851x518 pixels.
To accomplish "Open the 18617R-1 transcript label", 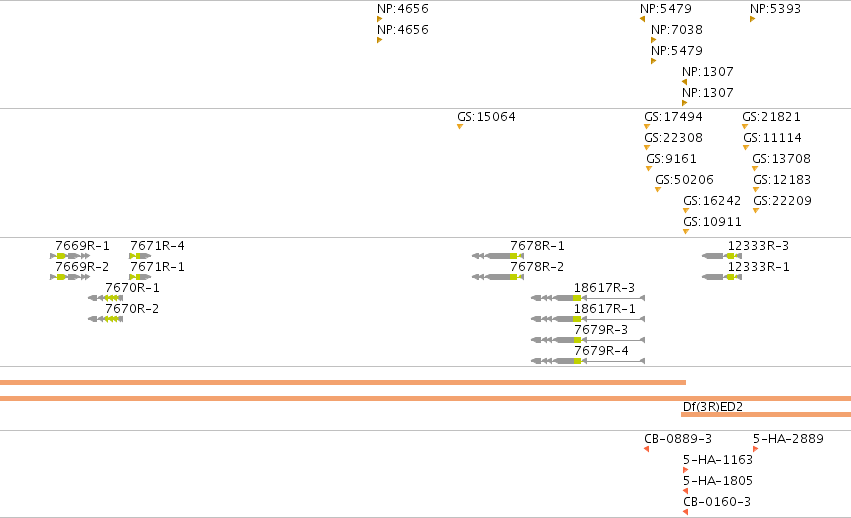I will click(605, 309).
